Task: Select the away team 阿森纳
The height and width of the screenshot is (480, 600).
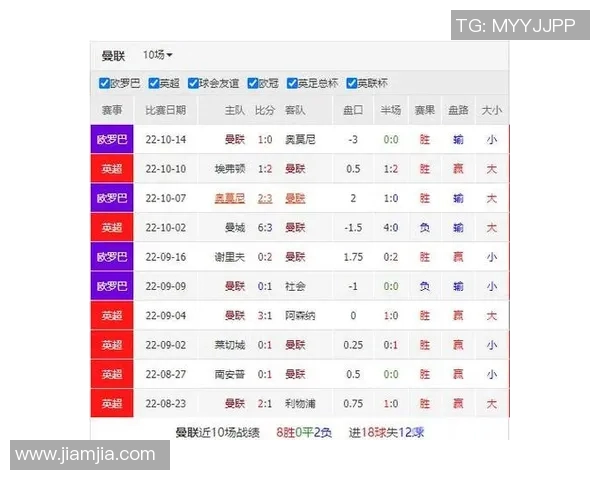Action: 300,316
